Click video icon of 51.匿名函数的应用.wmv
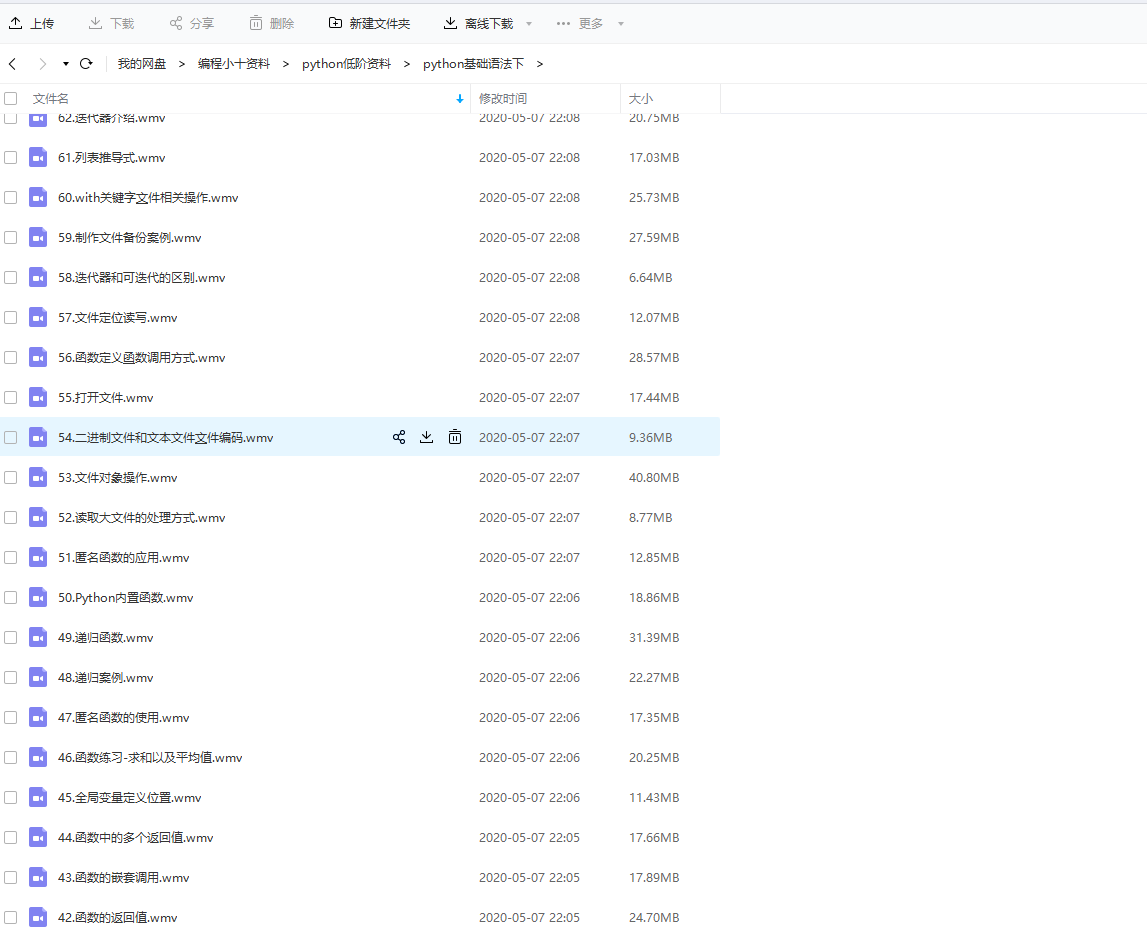 (38, 557)
